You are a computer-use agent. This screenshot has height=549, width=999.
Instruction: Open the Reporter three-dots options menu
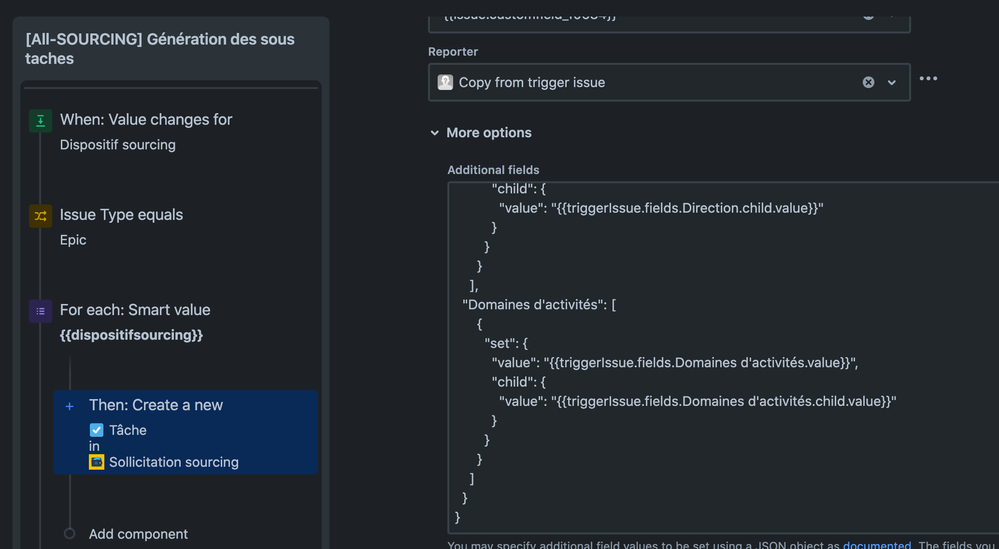[x=928, y=79]
